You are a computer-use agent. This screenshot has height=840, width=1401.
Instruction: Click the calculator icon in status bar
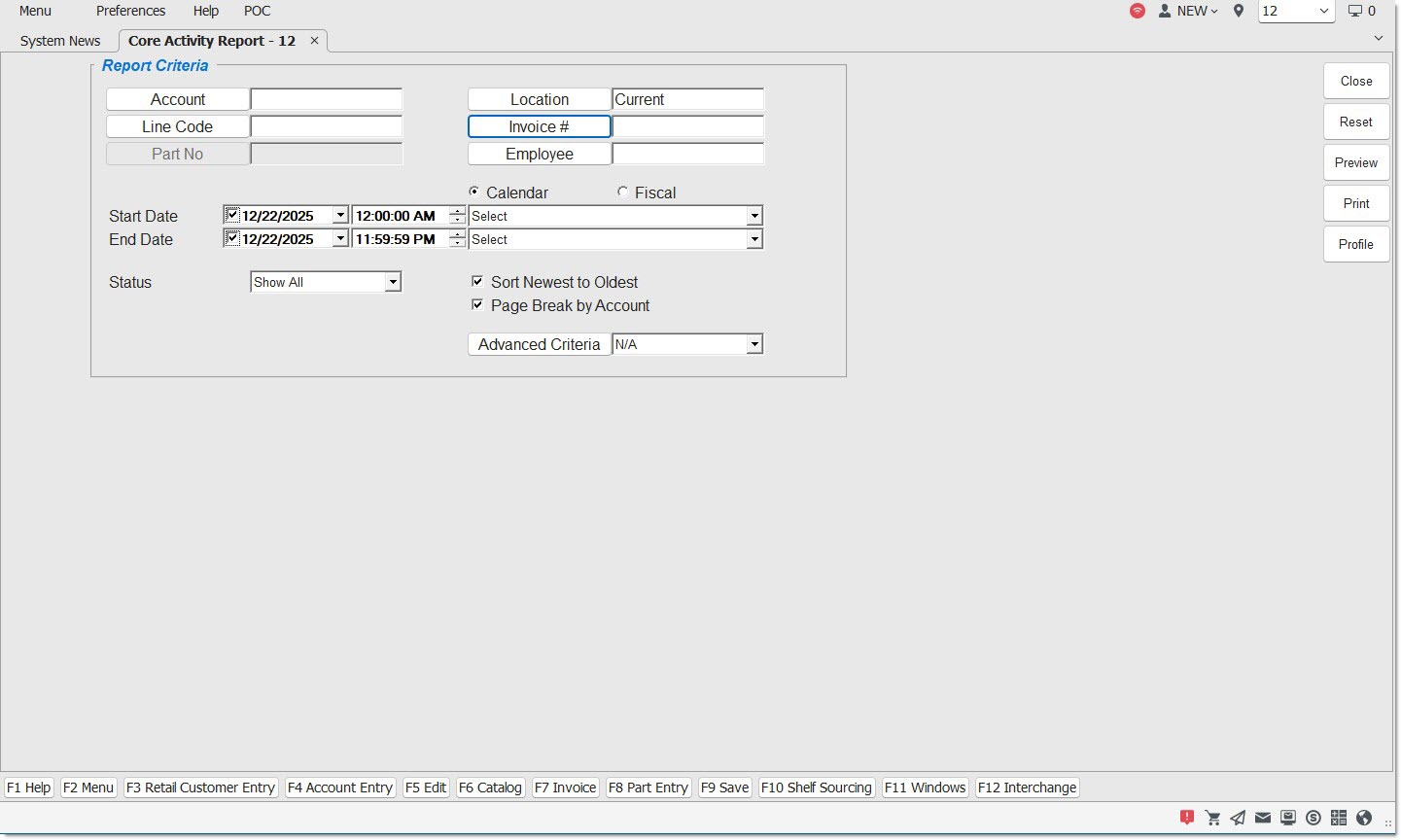pos(1339,818)
